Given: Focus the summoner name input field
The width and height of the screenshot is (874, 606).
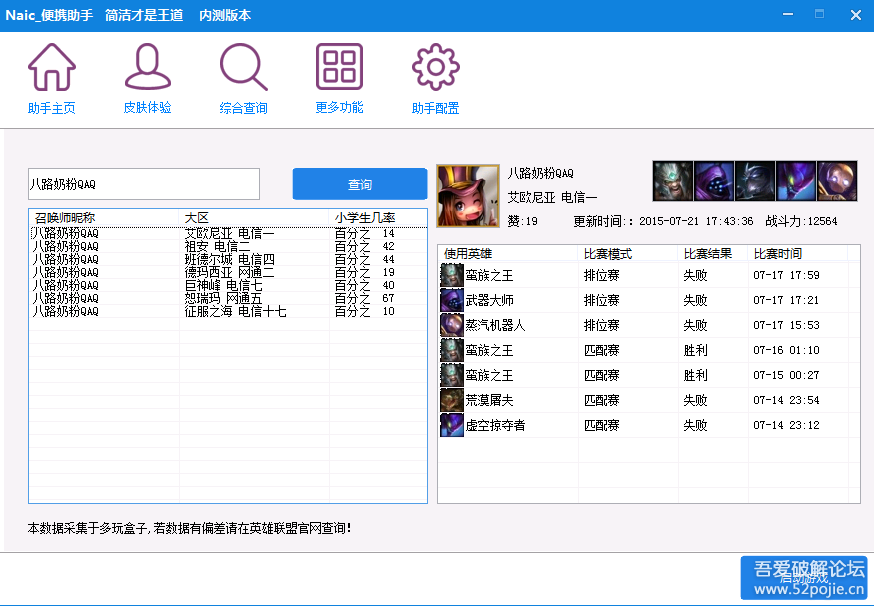Looking at the screenshot, I should (x=144, y=184).
